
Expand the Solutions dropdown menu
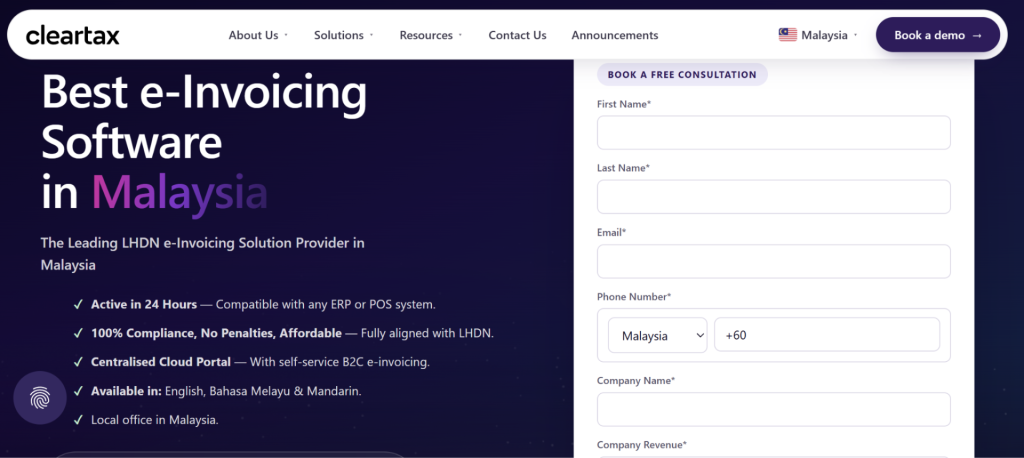pyautogui.click(x=344, y=35)
